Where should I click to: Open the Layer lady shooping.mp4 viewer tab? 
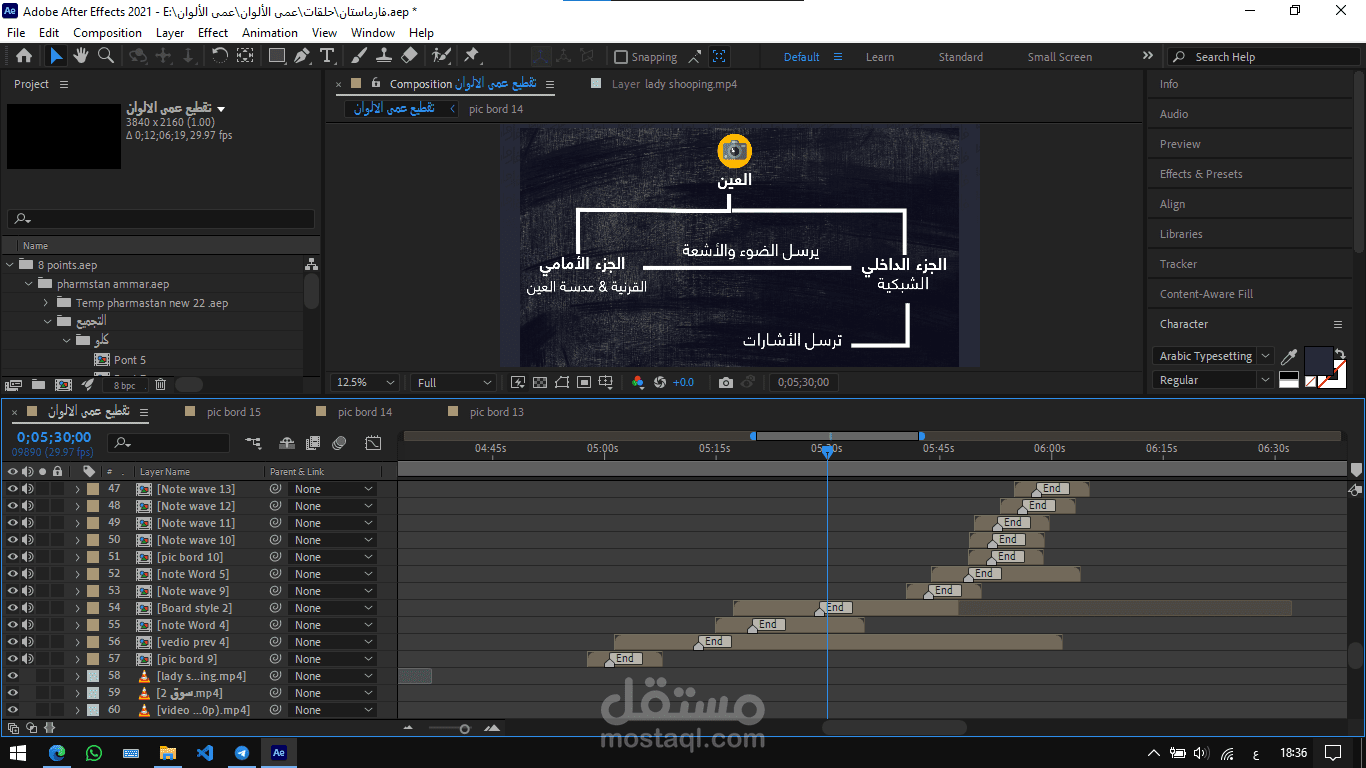674,84
